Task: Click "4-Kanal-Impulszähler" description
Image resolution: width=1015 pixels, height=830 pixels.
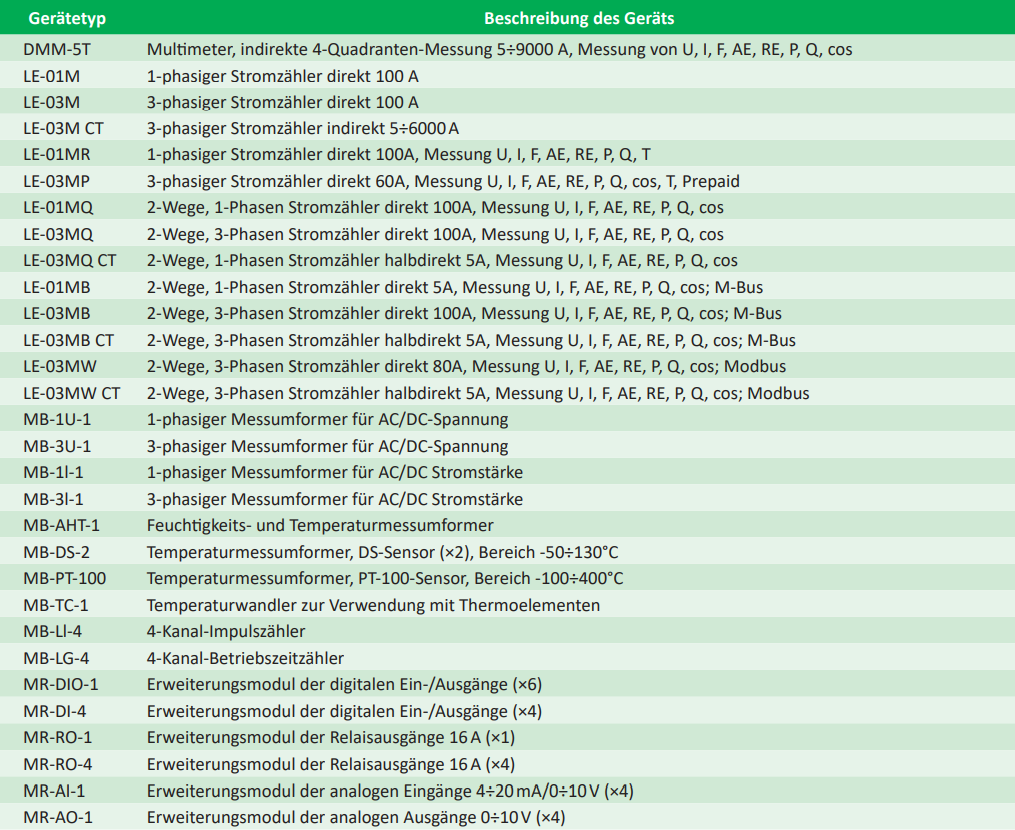Action: [226, 631]
